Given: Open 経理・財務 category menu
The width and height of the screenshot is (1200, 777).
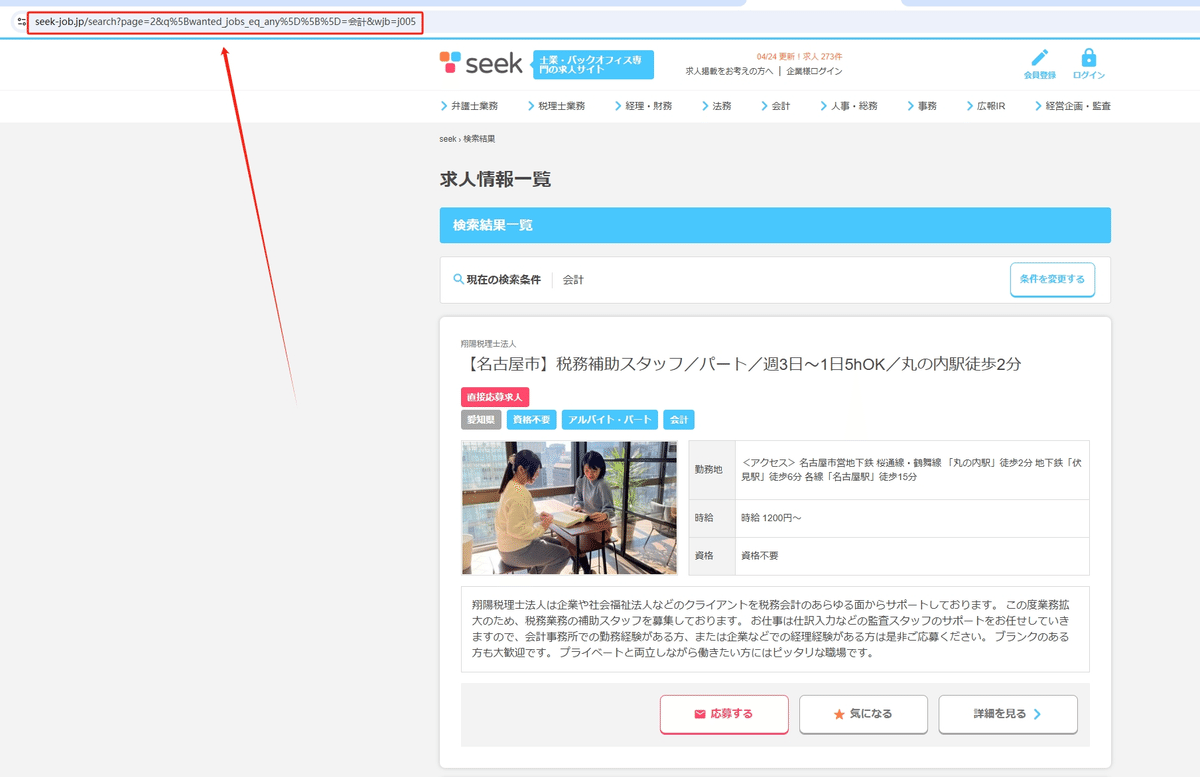Looking at the screenshot, I should point(643,106).
